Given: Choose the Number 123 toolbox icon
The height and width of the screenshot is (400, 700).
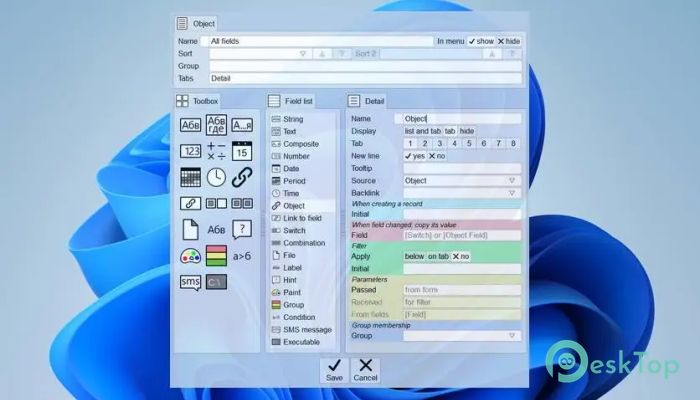Looking at the screenshot, I should 190,151.
